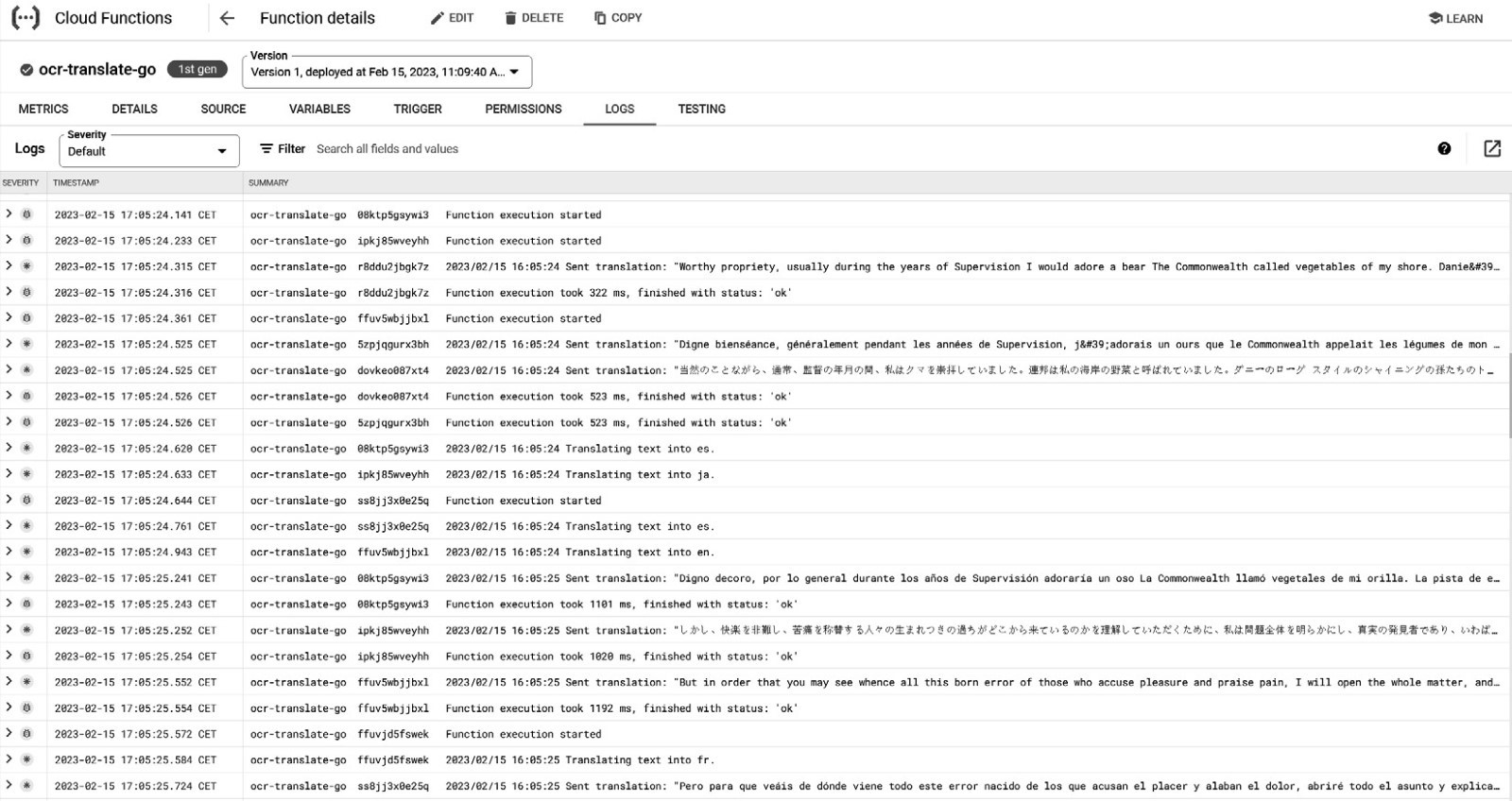Viewport: 1512px width, 801px height.
Task: Select 'Function execution took 1192 ms' log entry
Action: point(622,707)
